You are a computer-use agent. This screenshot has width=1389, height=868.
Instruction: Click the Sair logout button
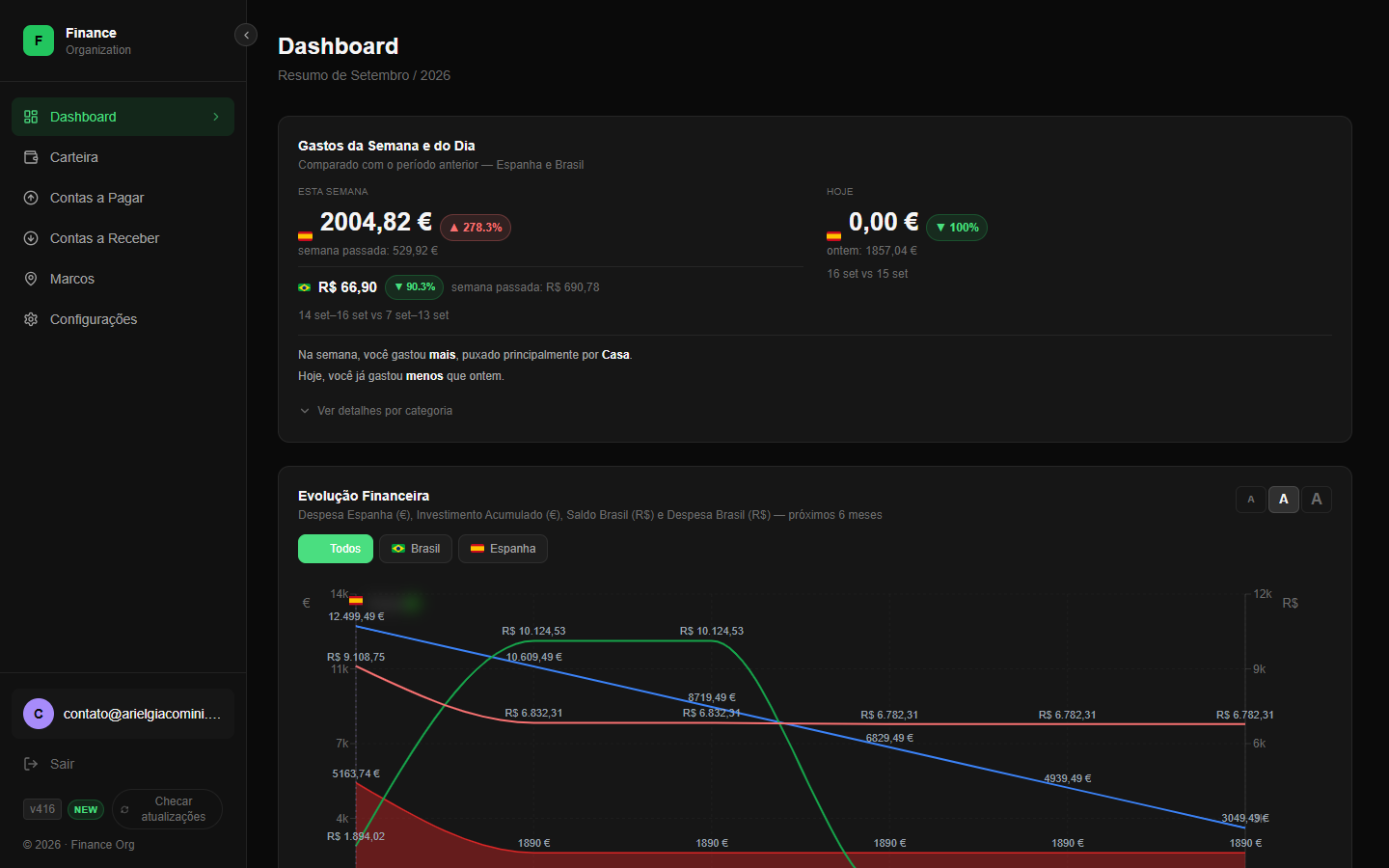(123, 764)
